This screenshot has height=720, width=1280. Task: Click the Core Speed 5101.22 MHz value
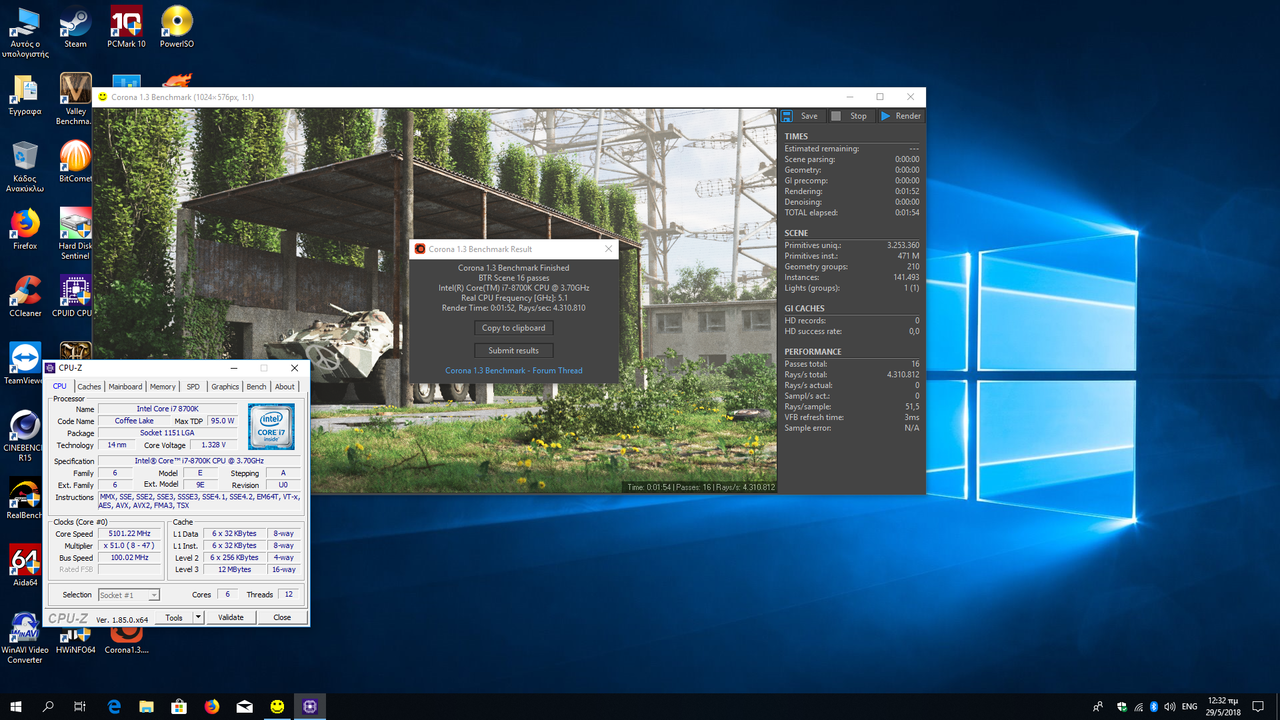click(128, 534)
